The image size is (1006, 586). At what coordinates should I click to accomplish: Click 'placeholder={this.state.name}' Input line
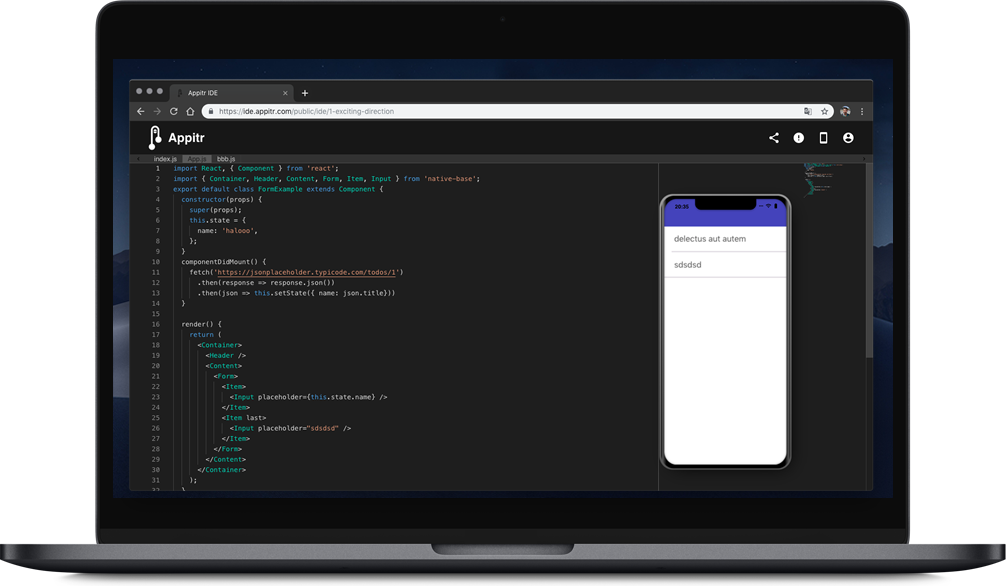(x=309, y=397)
